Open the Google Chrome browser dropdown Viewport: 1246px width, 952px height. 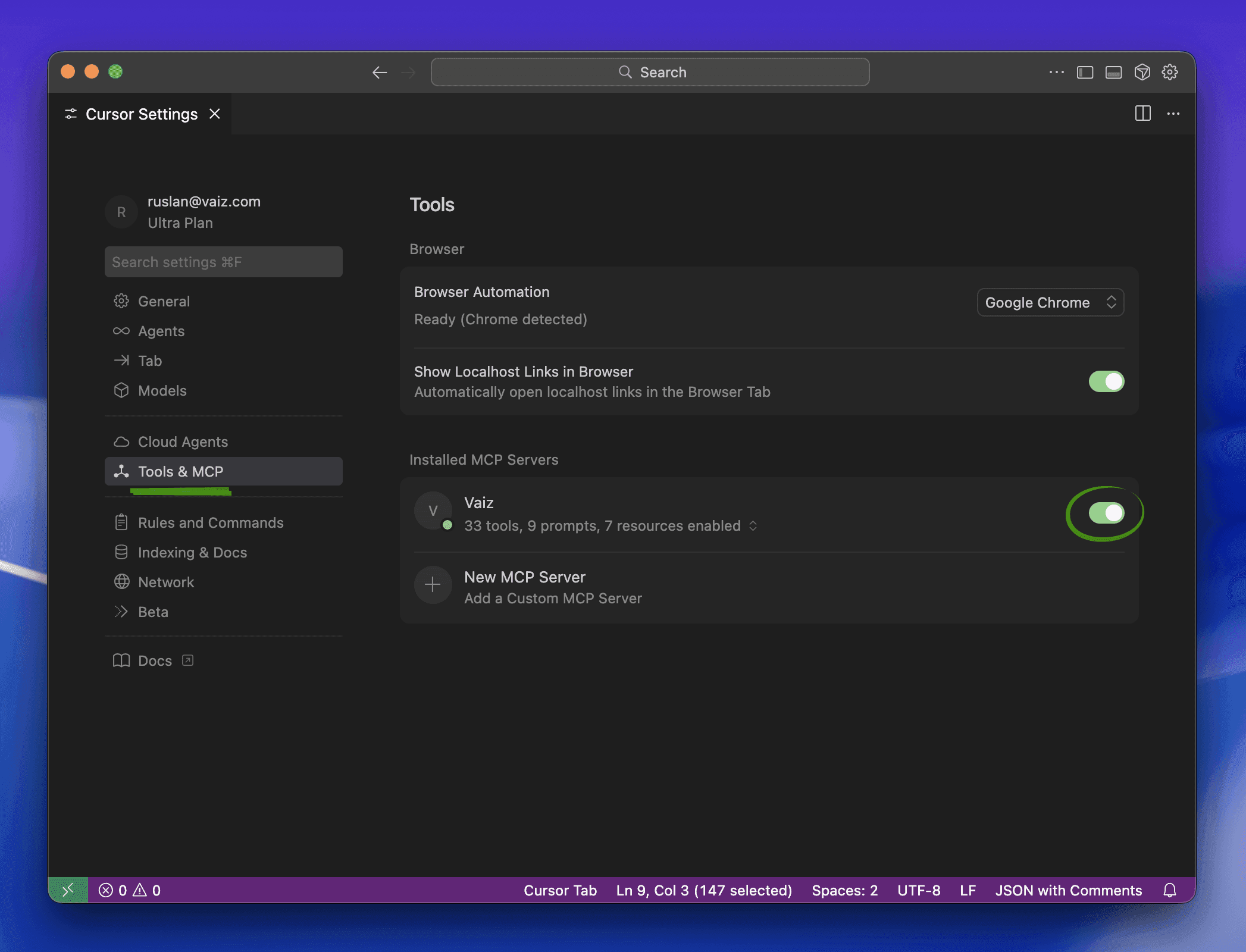pyautogui.click(x=1050, y=302)
